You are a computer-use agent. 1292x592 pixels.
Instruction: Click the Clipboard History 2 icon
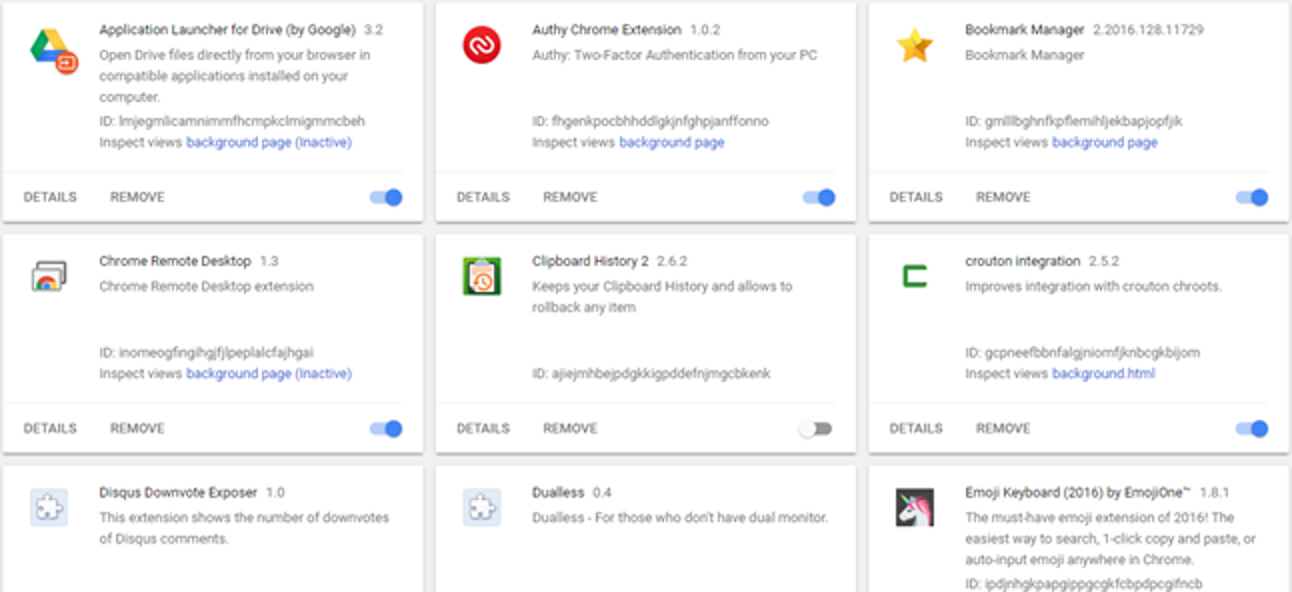[482, 276]
